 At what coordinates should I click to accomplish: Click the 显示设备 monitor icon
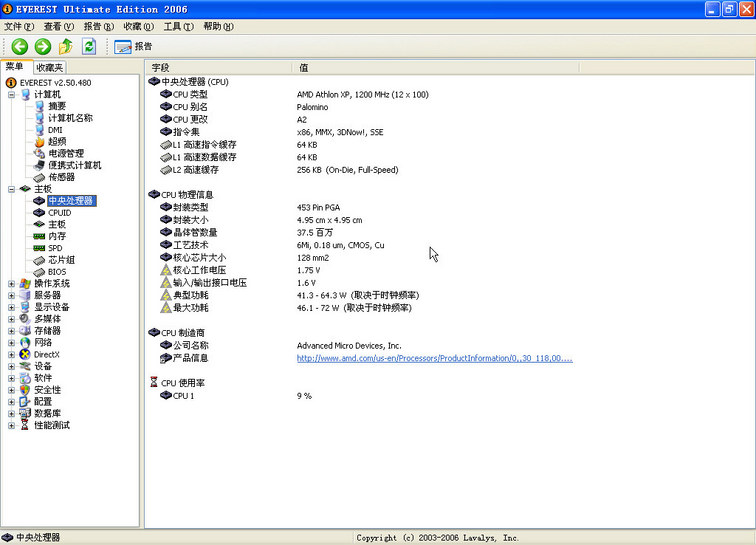(25, 307)
